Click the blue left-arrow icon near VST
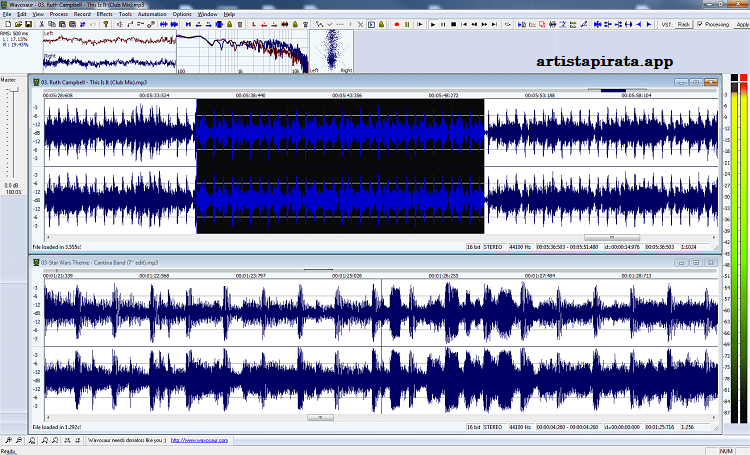The image size is (750, 455). pyautogui.click(x=639, y=24)
